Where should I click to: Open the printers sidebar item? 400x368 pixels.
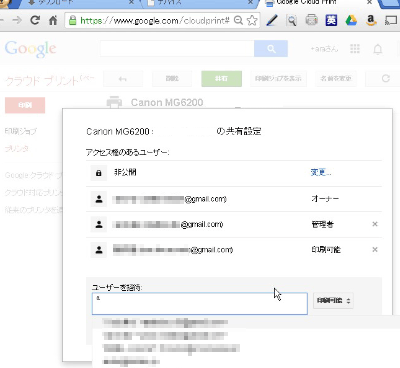pos(17,148)
